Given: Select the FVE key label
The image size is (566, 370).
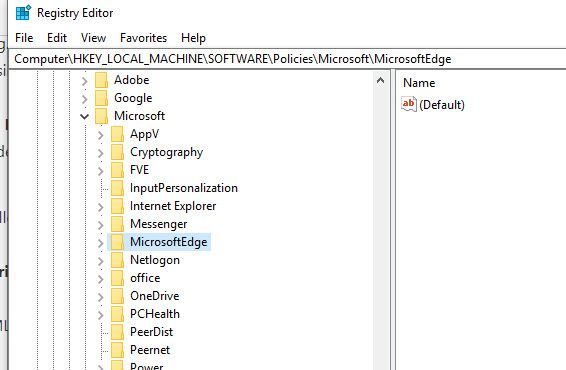Looking at the screenshot, I should click(139, 170).
